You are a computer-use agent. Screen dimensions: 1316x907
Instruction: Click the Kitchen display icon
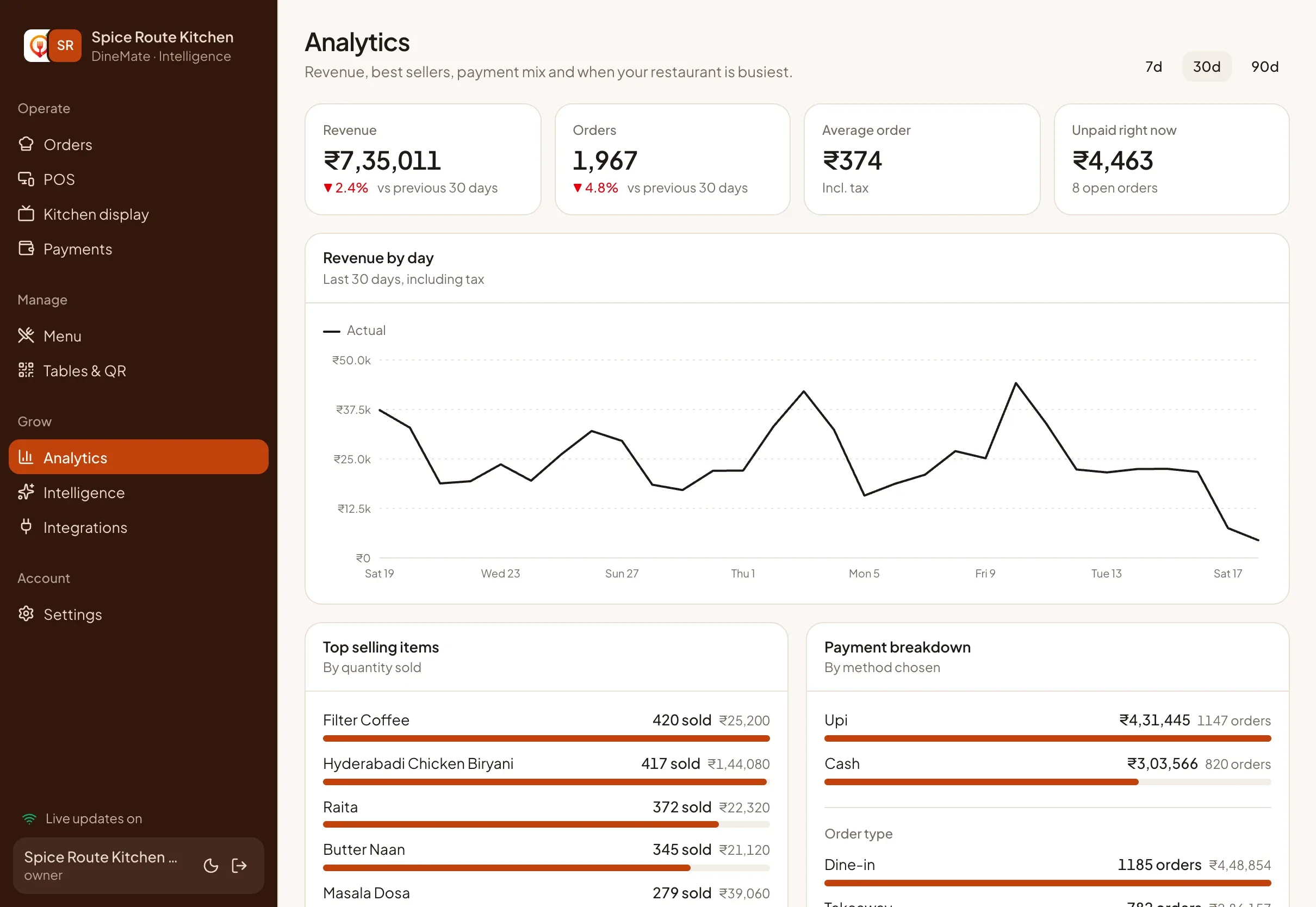[26, 214]
